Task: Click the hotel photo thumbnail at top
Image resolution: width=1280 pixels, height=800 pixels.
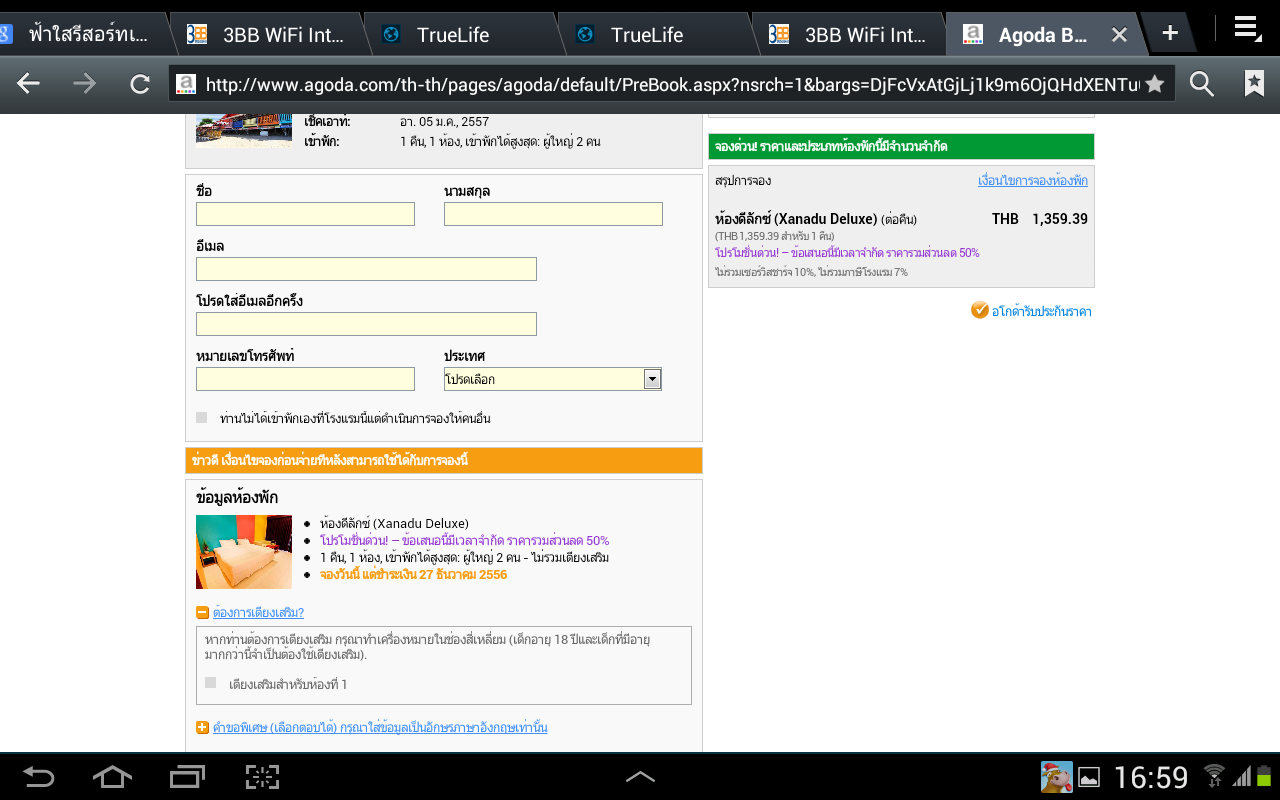Action: 244,129
